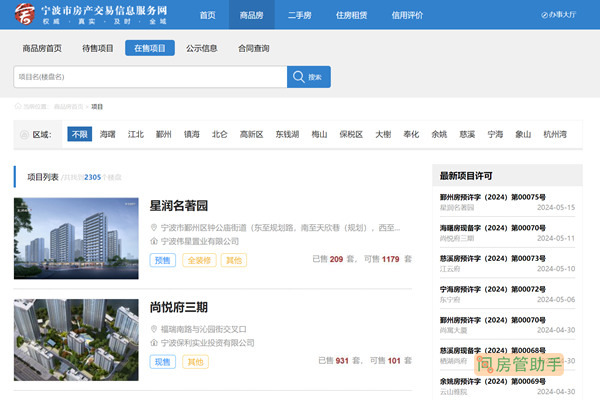Switch to 商品房首页 tab

click(42, 48)
